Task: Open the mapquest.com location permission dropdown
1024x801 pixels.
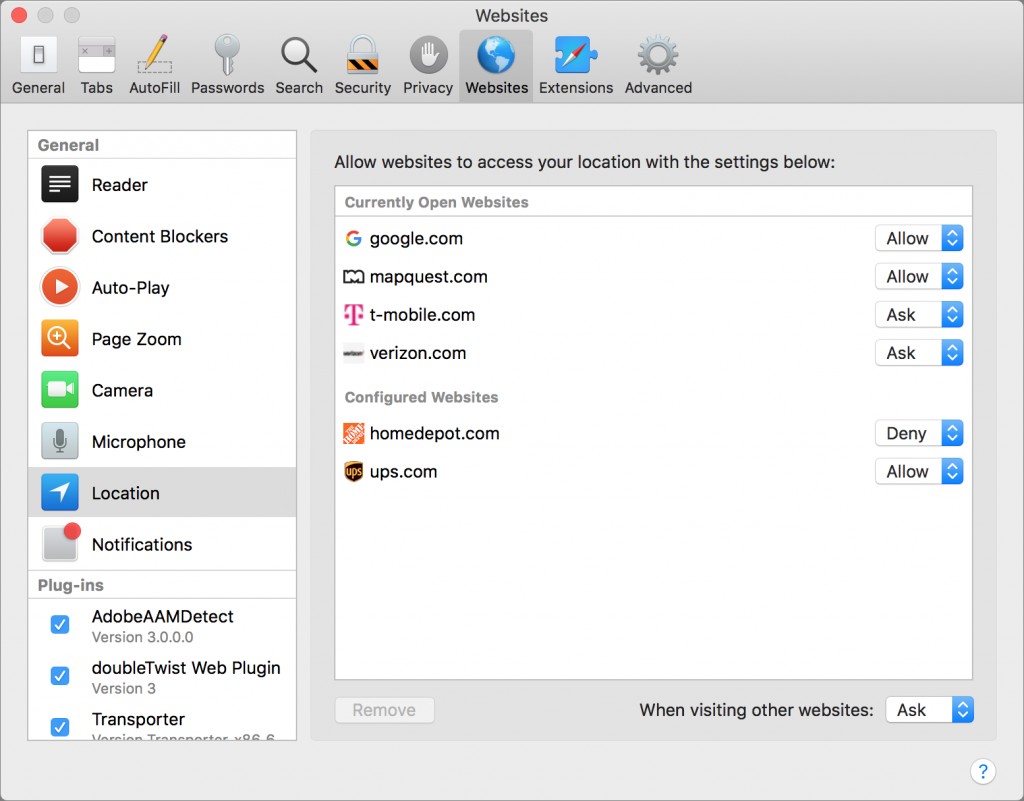Action: [919, 277]
